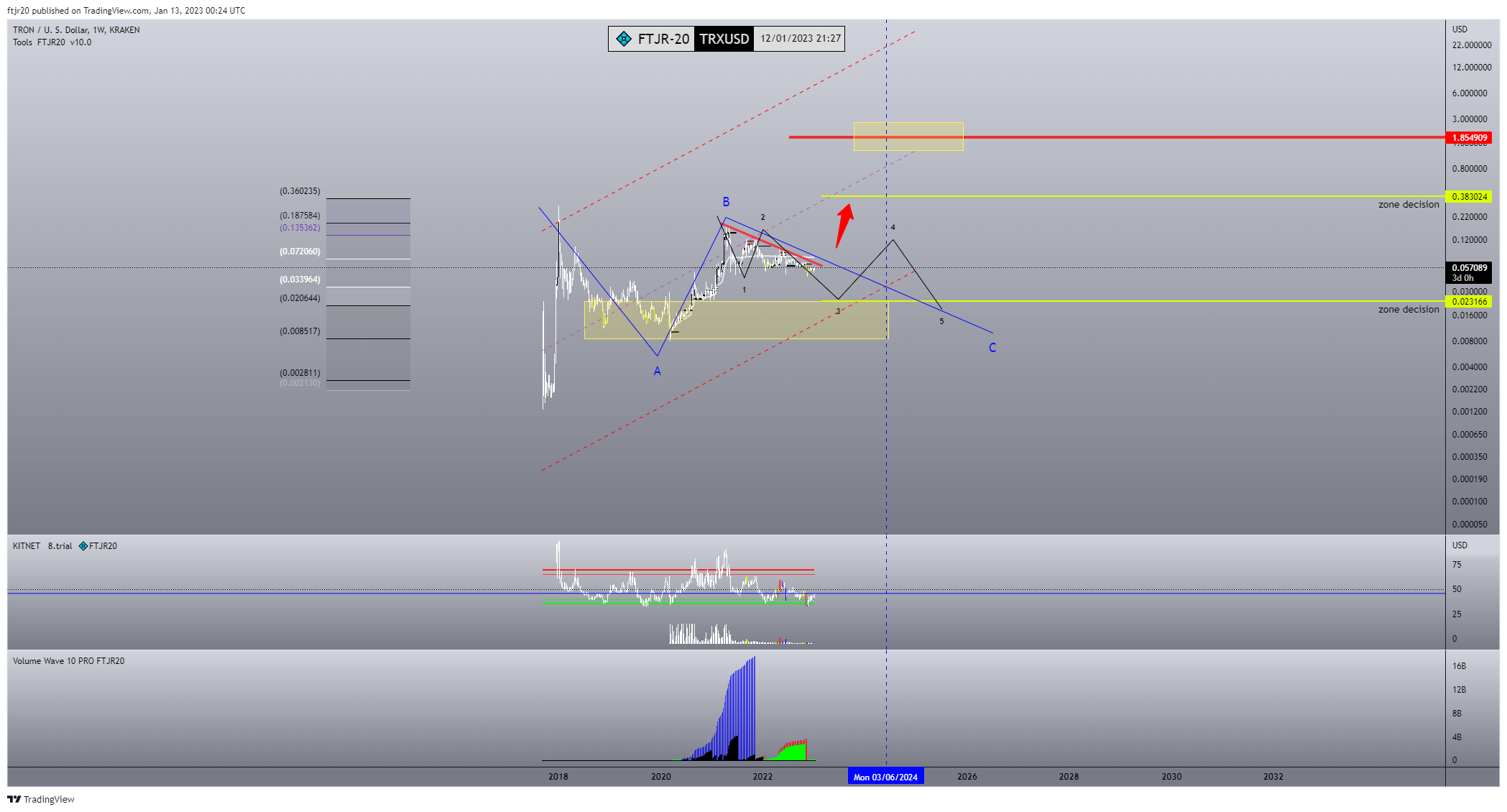
Task: Open the TRON / U. S. Dollar chart title
Action: pyautogui.click(x=76, y=30)
